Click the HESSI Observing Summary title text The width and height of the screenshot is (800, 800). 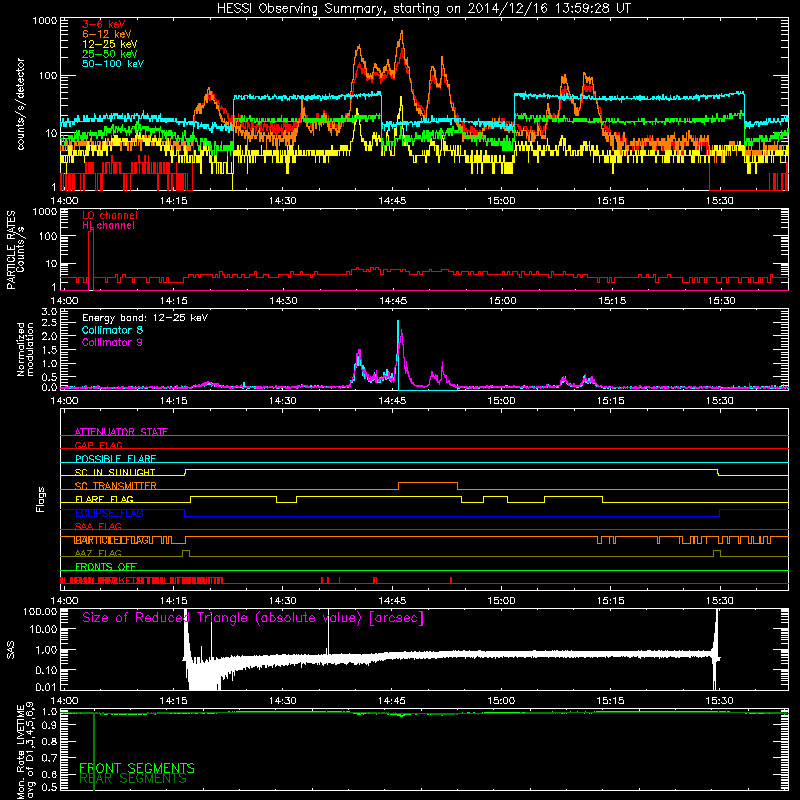(x=424, y=9)
